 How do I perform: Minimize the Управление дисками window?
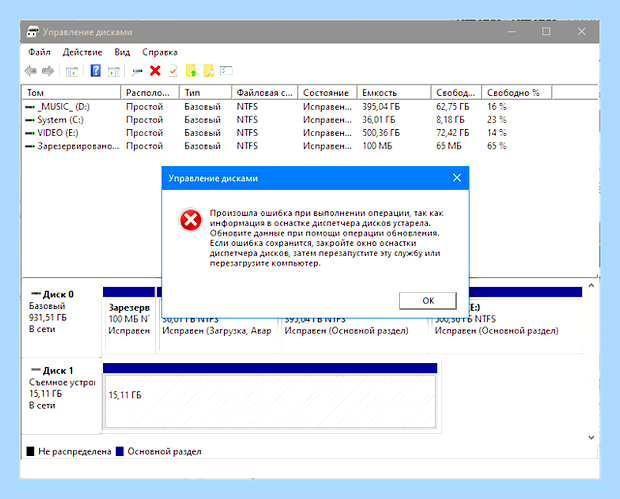coord(512,32)
